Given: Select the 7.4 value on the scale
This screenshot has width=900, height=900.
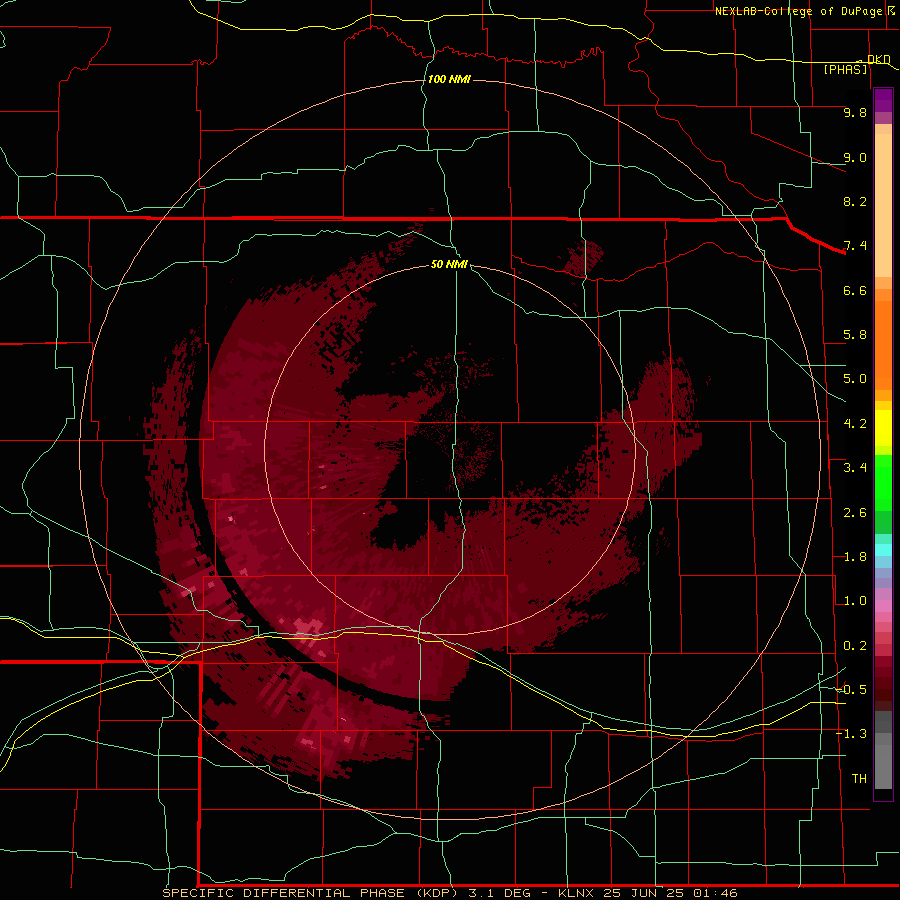Looking at the screenshot, I should (855, 246).
